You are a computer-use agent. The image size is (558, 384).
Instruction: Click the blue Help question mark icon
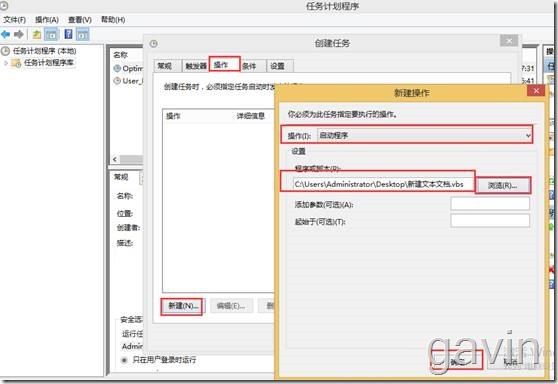pos(68,34)
